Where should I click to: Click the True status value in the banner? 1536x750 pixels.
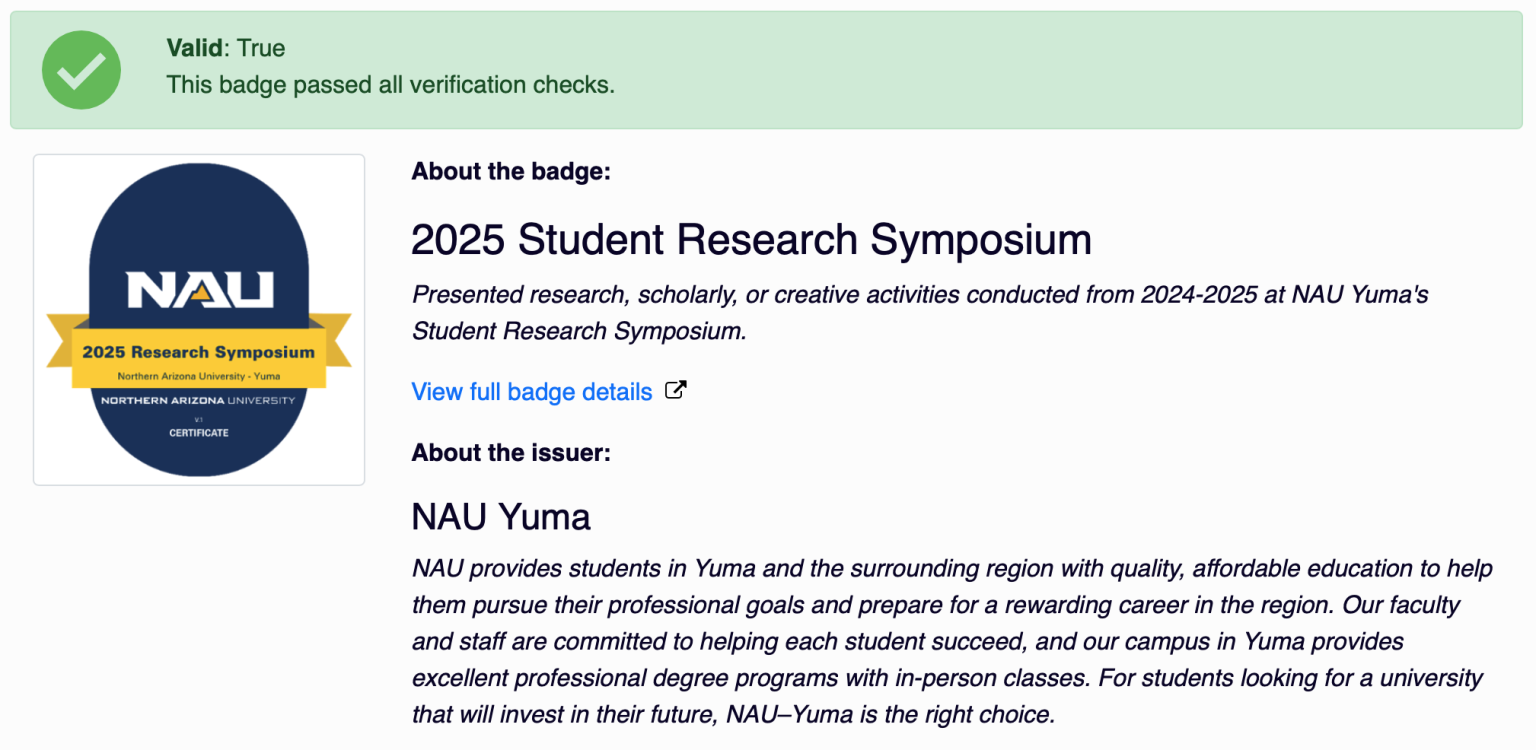(x=261, y=48)
